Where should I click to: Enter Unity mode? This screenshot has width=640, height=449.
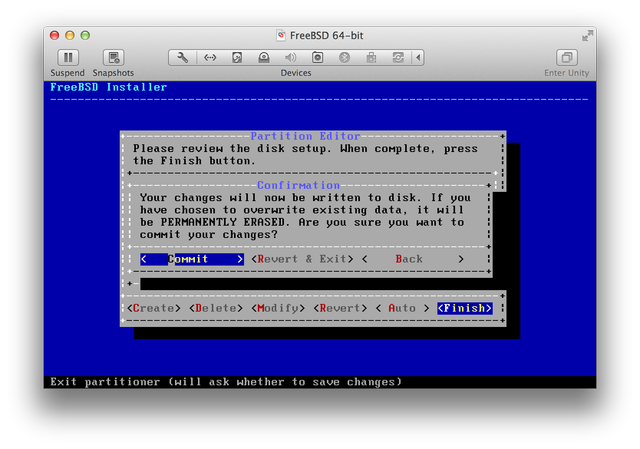point(567,57)
